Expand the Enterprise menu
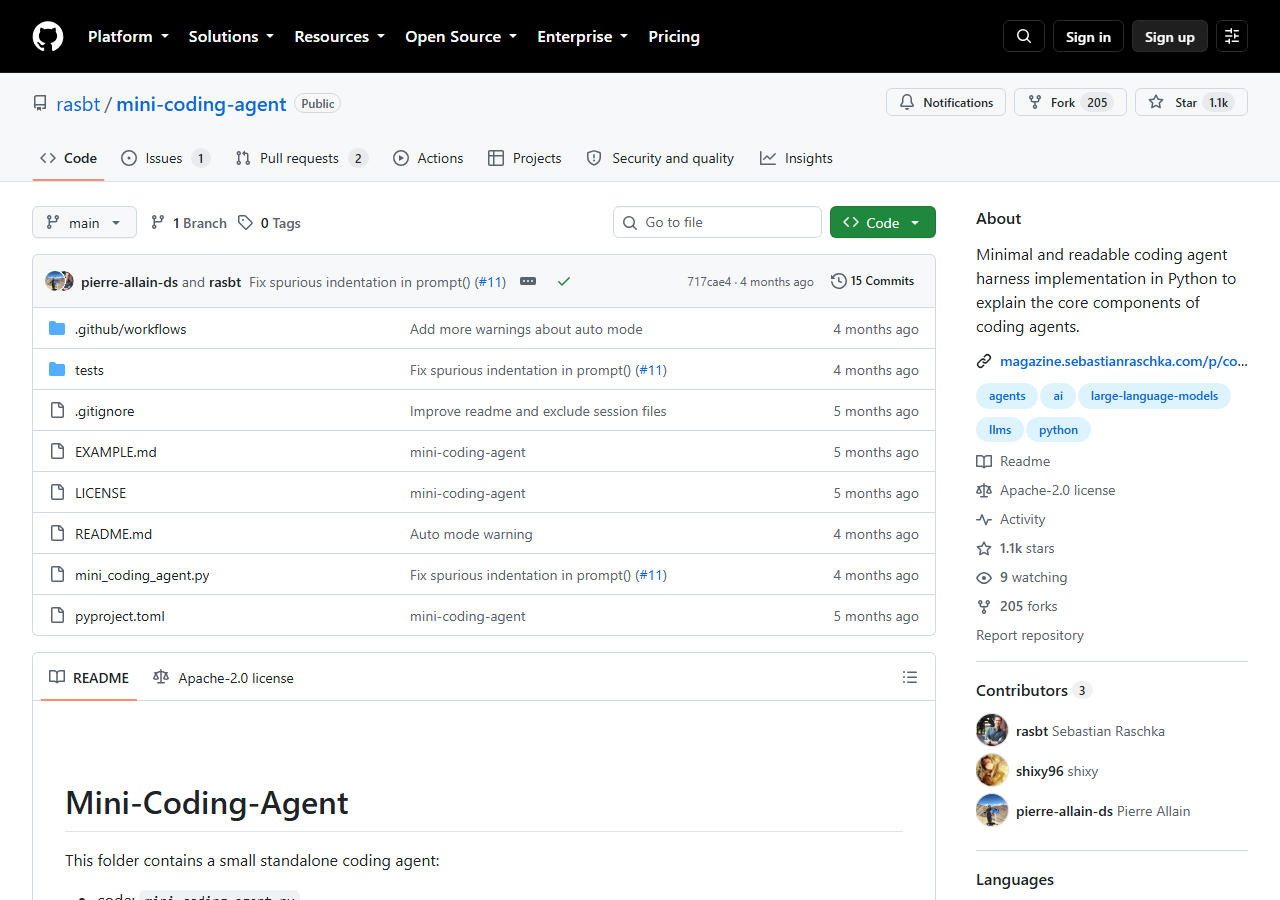Viewport: 1280px width, 900px height. (583, 37)
